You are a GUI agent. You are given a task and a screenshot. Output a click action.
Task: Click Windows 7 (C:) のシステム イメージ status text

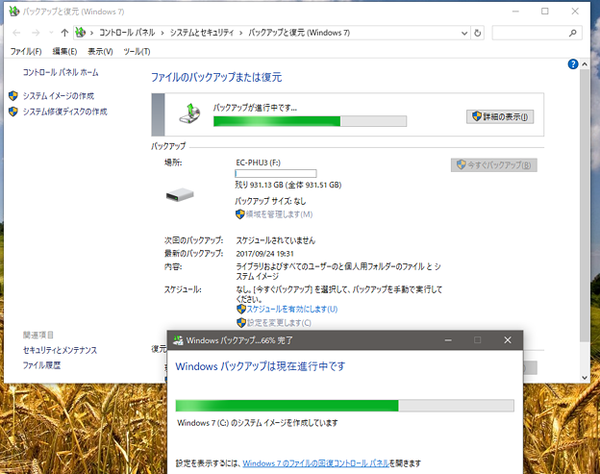tap(258, 423)
